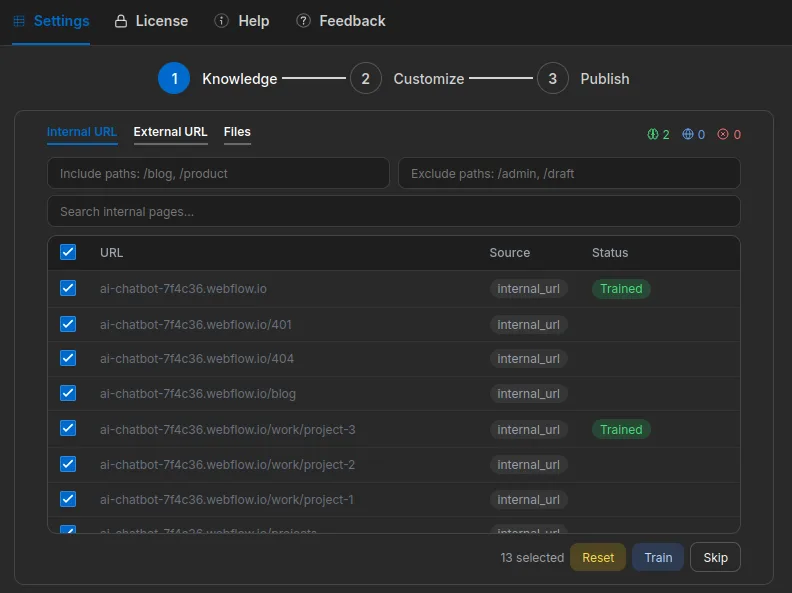This screenshot has height=593, width=792.
Task: Click the 13 selected label
Action: coord(532,558)
